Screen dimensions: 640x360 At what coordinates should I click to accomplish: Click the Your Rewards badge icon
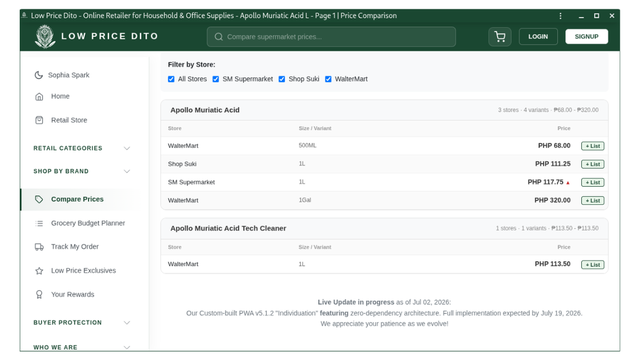click(39, 294)
